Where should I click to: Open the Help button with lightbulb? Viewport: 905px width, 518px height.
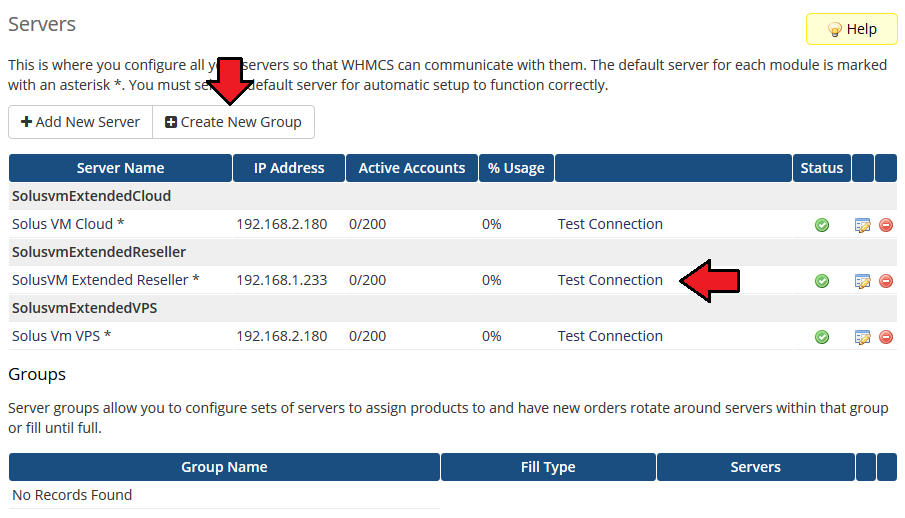click(851, 29)
